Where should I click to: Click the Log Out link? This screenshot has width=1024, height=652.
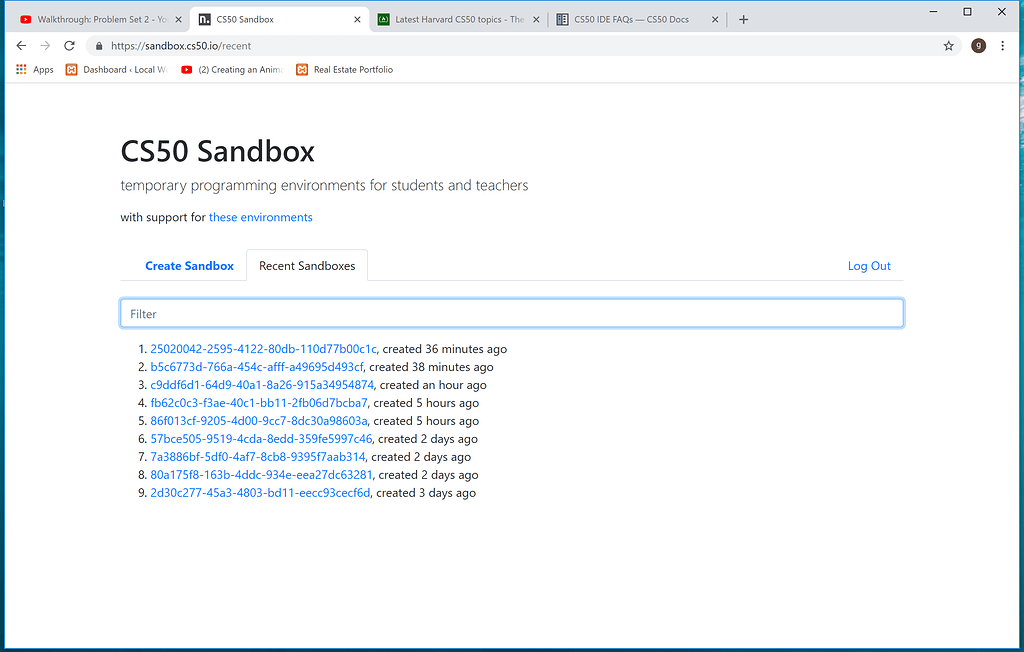pyautogui.click(x=868, y=265)
